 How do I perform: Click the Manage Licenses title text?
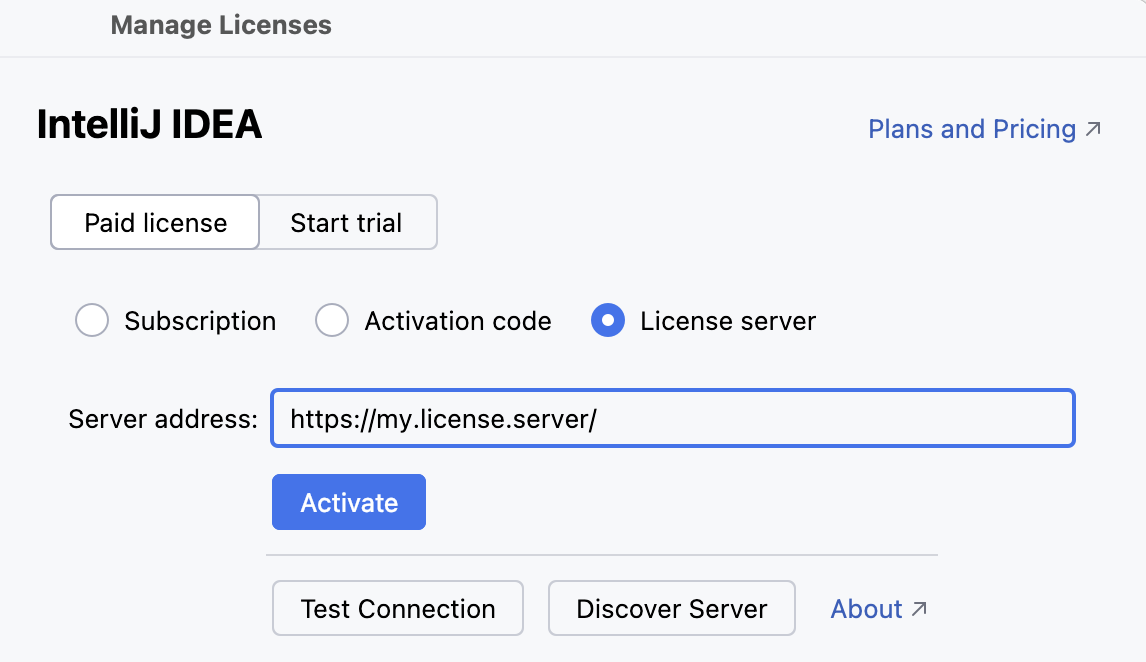point(221,26)
